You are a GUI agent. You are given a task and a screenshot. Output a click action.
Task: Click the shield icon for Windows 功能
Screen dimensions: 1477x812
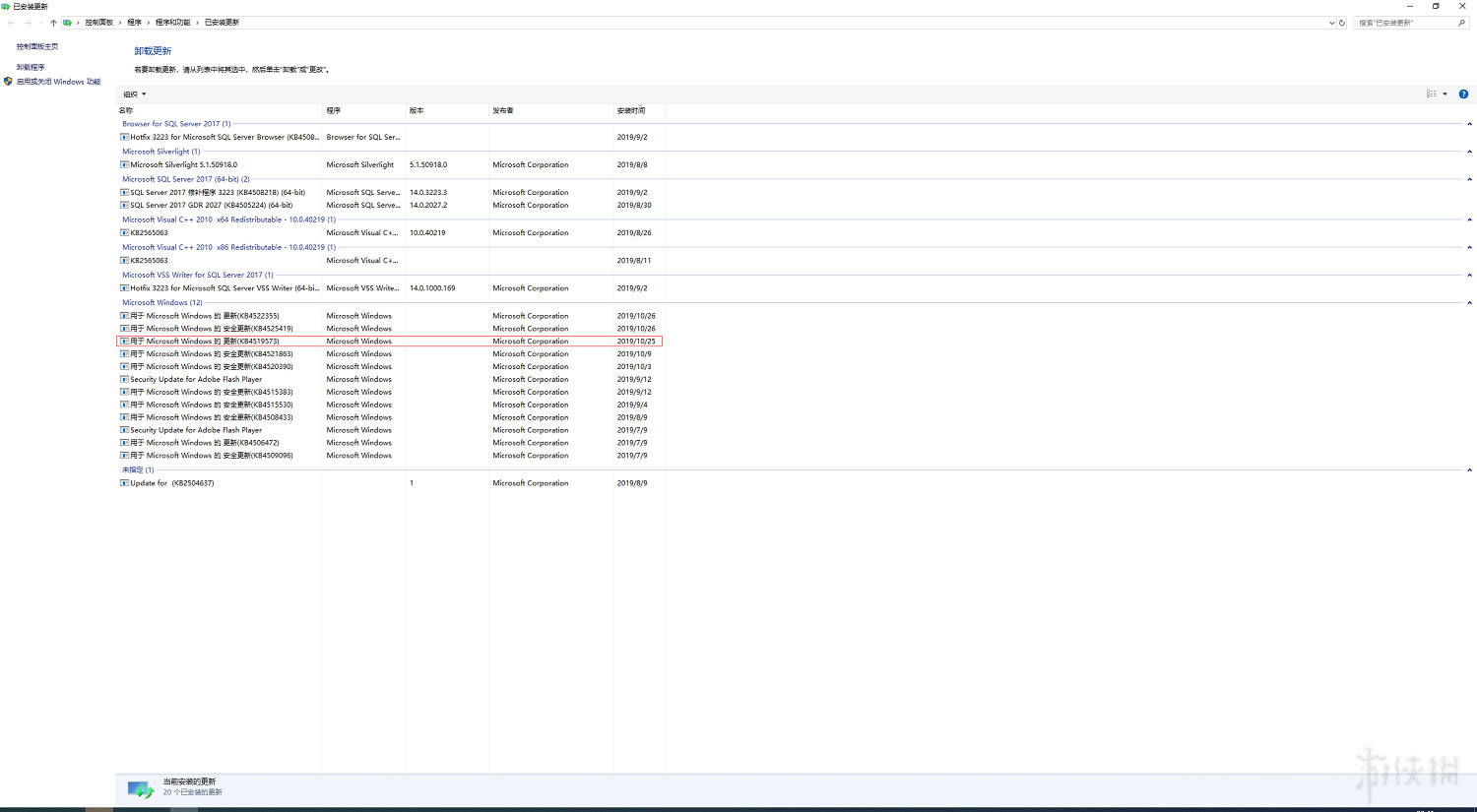(x=8, y=82)
